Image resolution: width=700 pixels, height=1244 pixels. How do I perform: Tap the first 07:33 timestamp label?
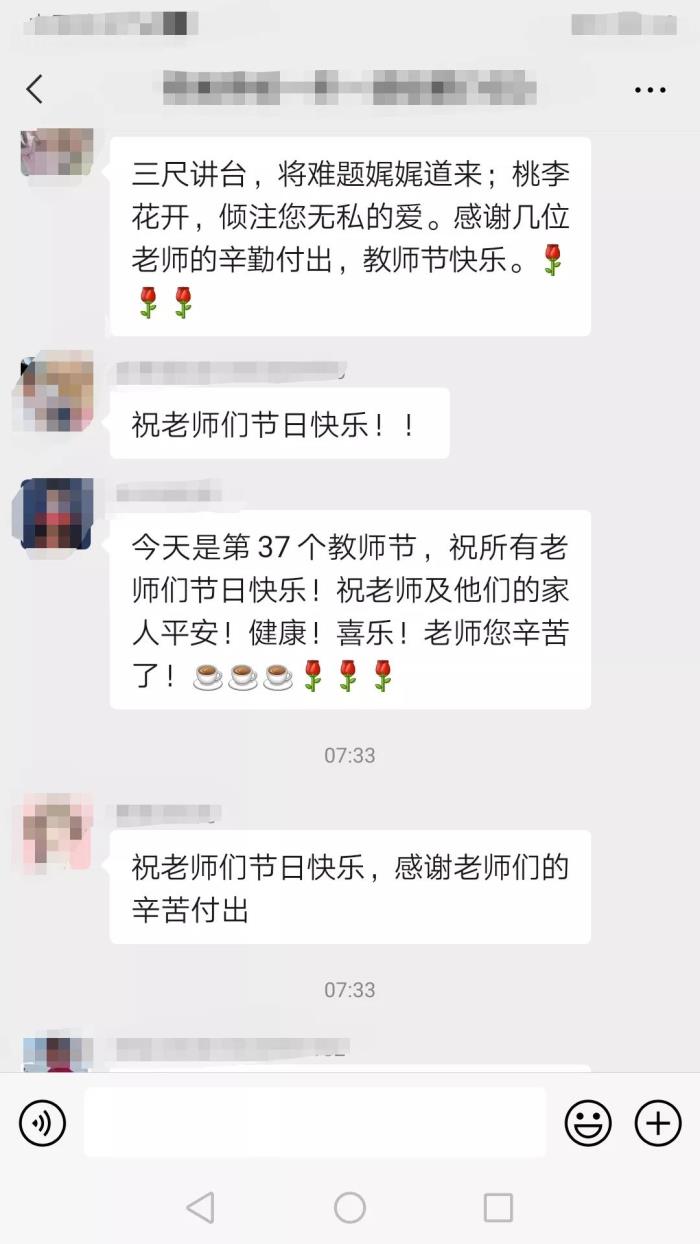[350, 755]
